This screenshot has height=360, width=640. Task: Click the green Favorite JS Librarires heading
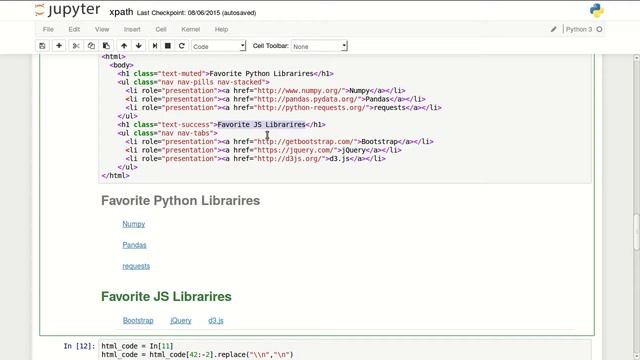coord(166,296)
